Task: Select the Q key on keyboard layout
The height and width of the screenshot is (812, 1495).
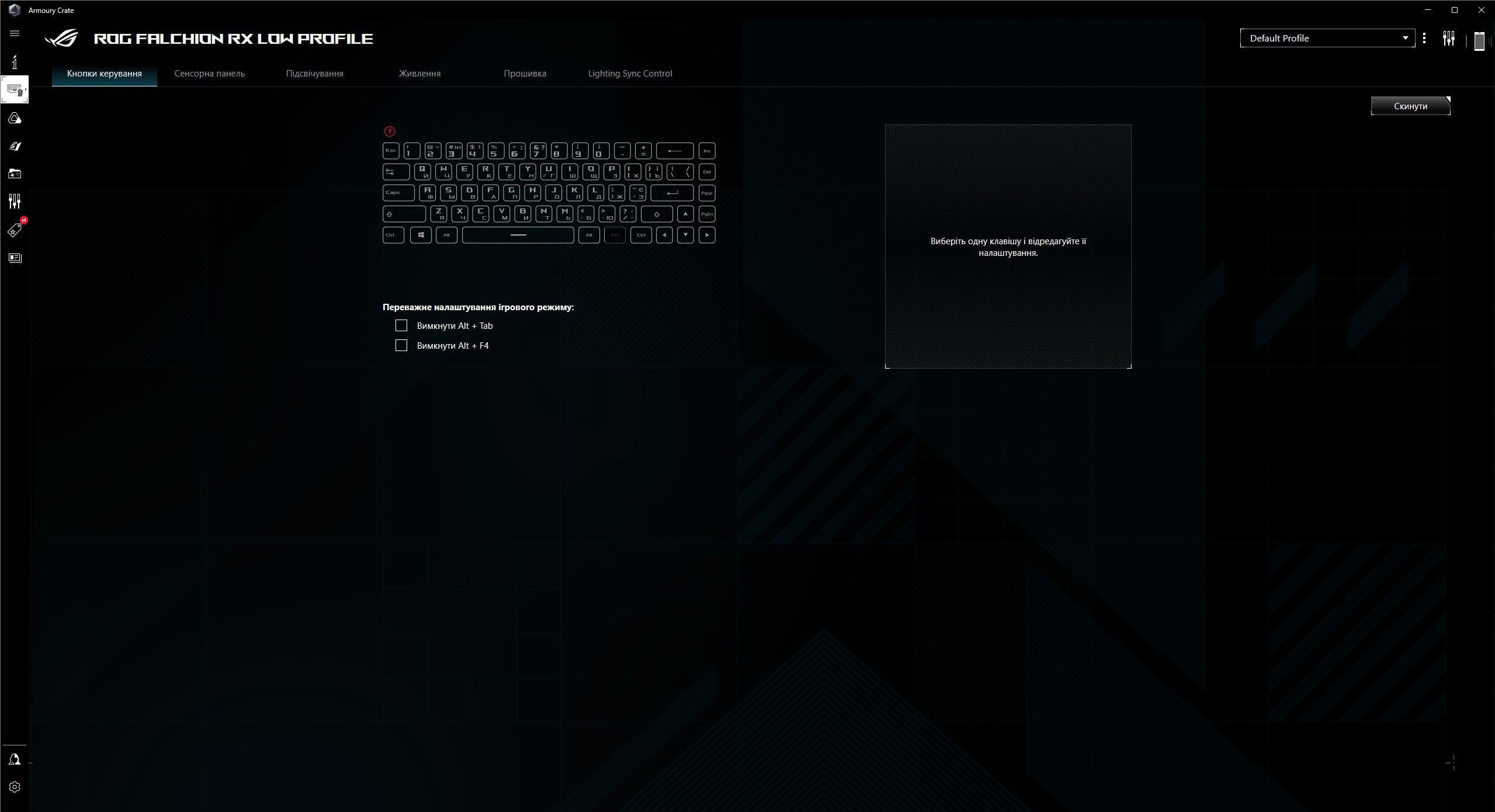Action: coord(423,172)
